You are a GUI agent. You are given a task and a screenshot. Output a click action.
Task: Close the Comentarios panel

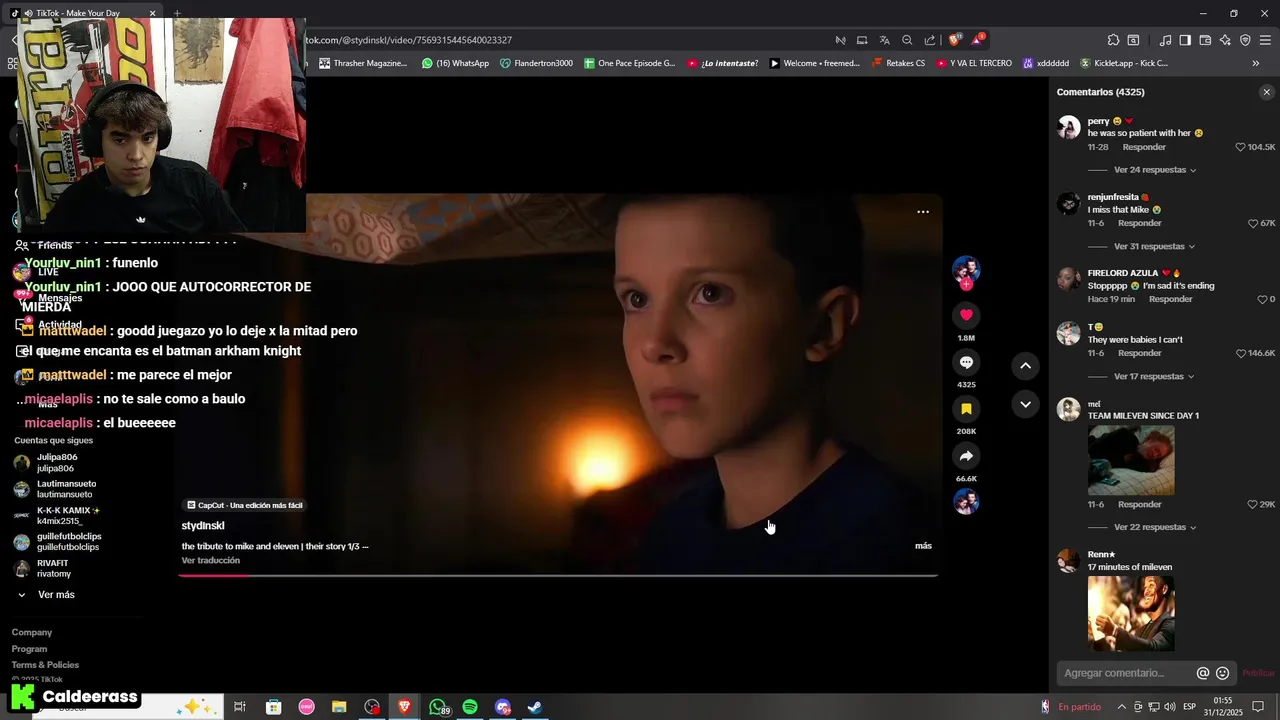[1266, 92]
